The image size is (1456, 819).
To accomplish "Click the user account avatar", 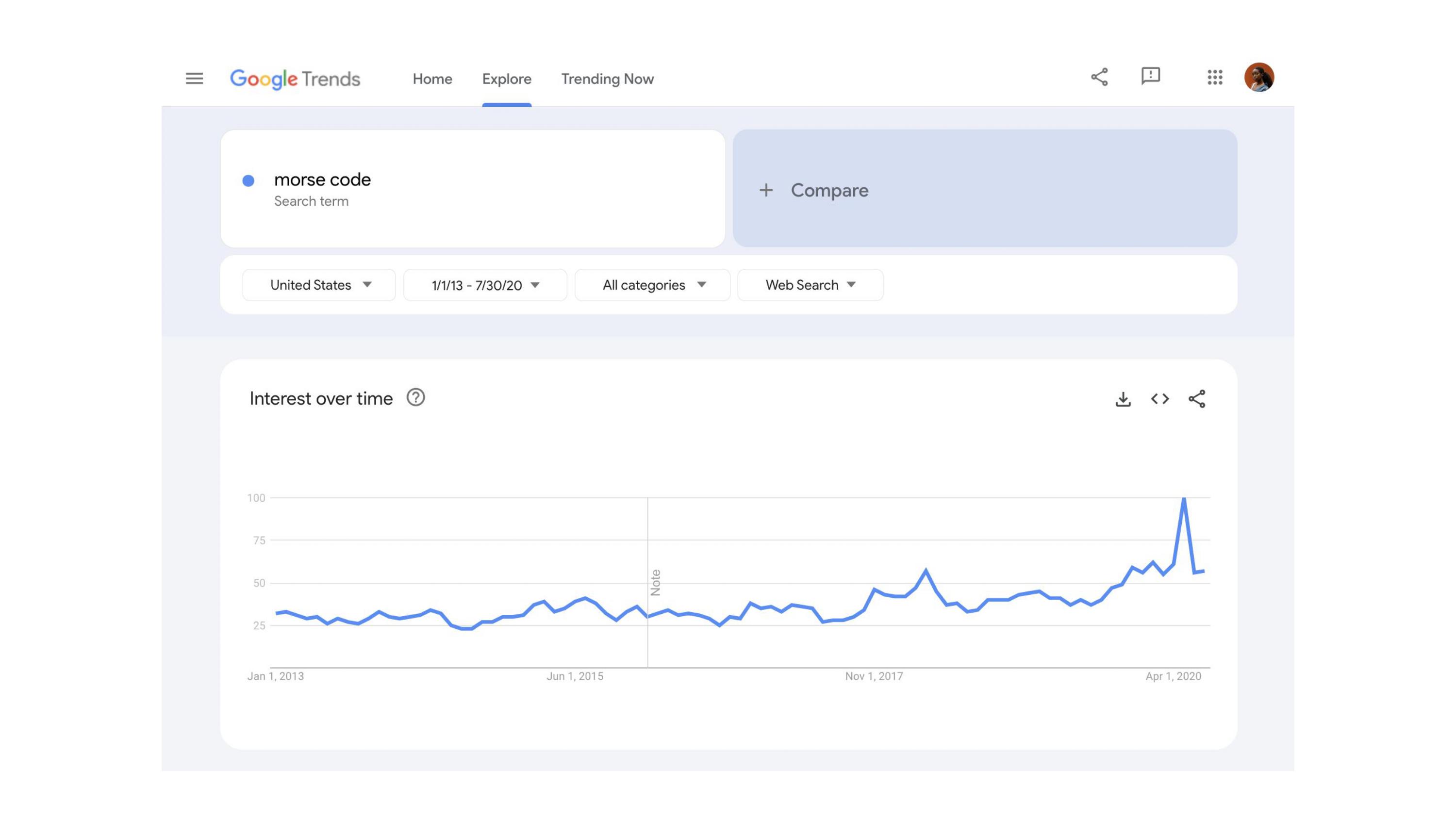I will tap(1259, 78).
